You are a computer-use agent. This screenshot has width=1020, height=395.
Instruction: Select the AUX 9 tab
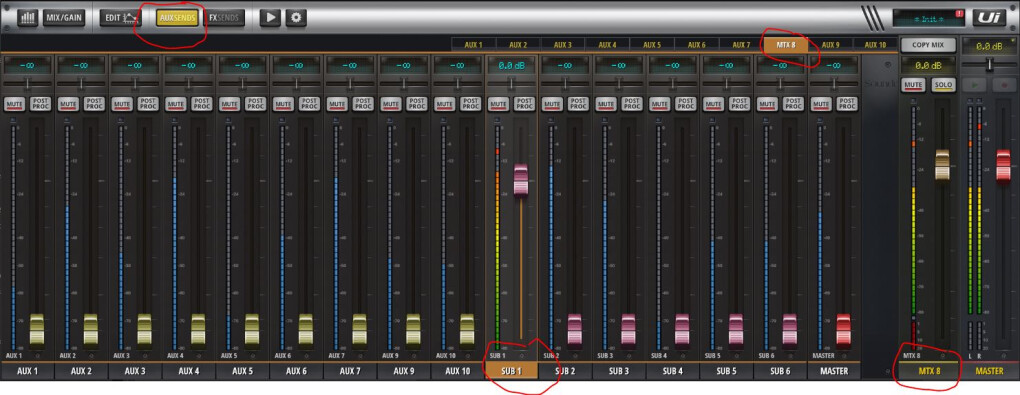(x=830, y=45)
